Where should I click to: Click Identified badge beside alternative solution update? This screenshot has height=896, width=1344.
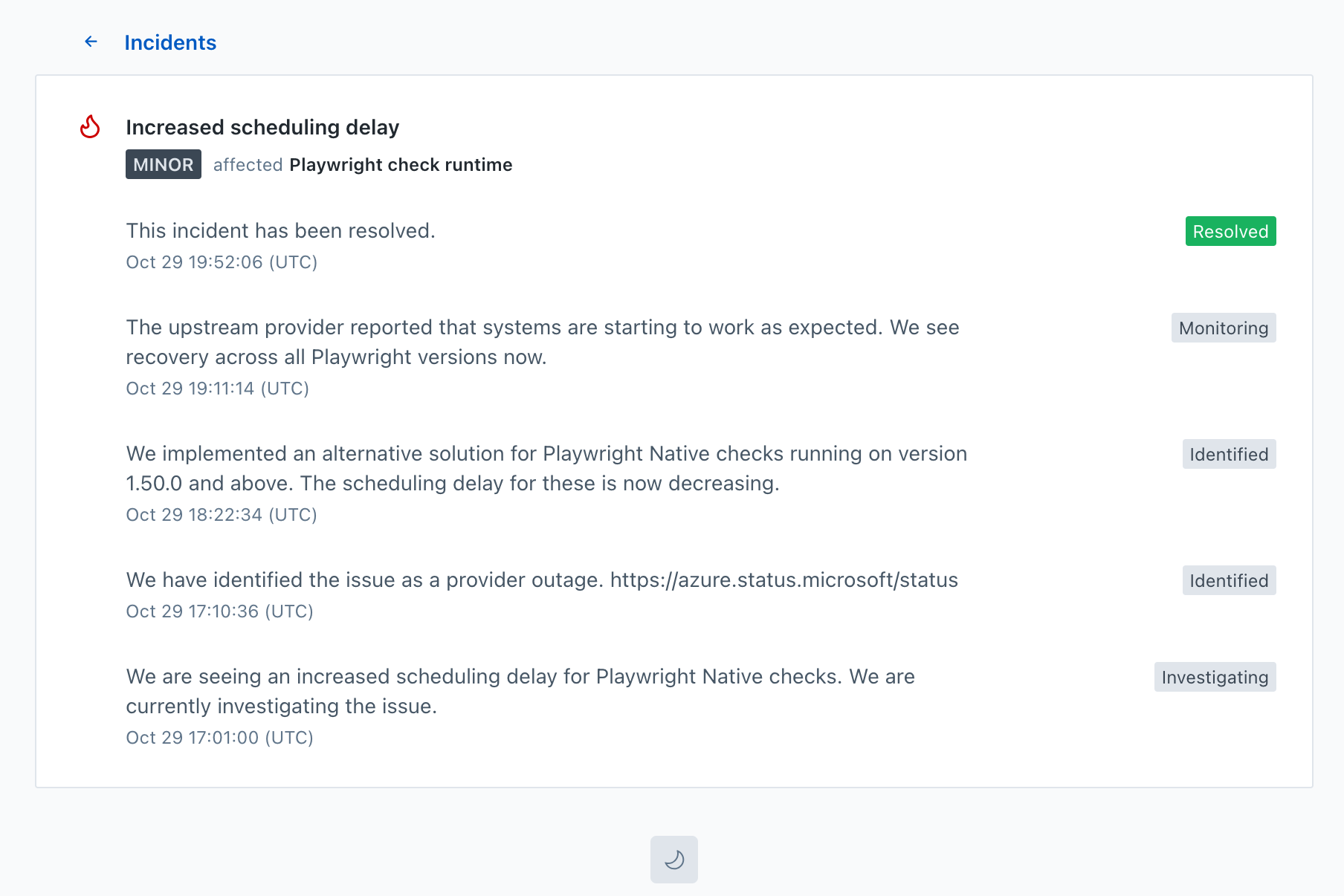click(x=1229, y=455)
